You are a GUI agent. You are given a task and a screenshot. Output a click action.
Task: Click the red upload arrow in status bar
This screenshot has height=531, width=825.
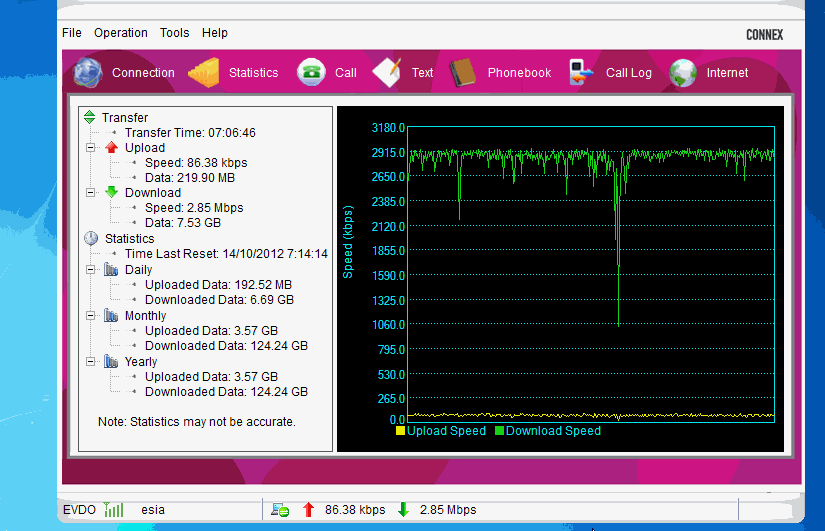[x=308, y=509]
